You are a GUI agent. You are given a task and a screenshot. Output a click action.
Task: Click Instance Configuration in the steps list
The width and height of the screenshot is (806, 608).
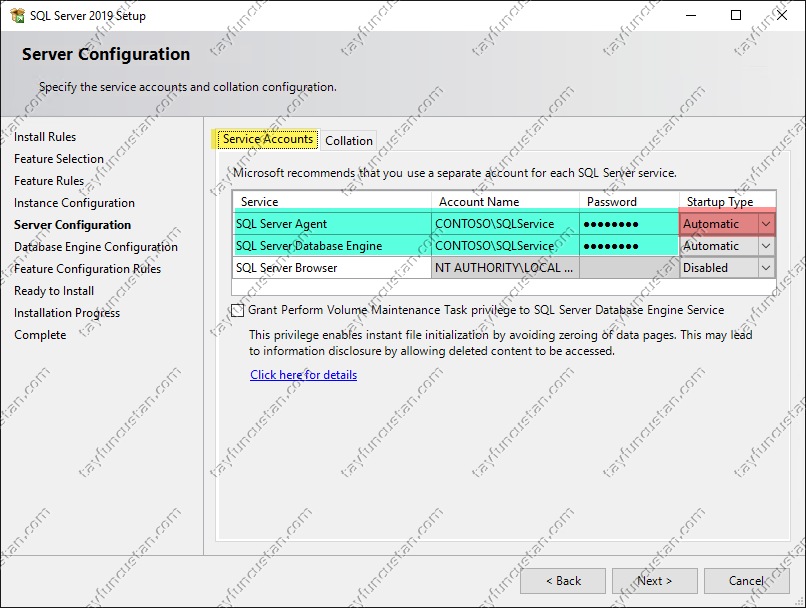tap(74, 203)
